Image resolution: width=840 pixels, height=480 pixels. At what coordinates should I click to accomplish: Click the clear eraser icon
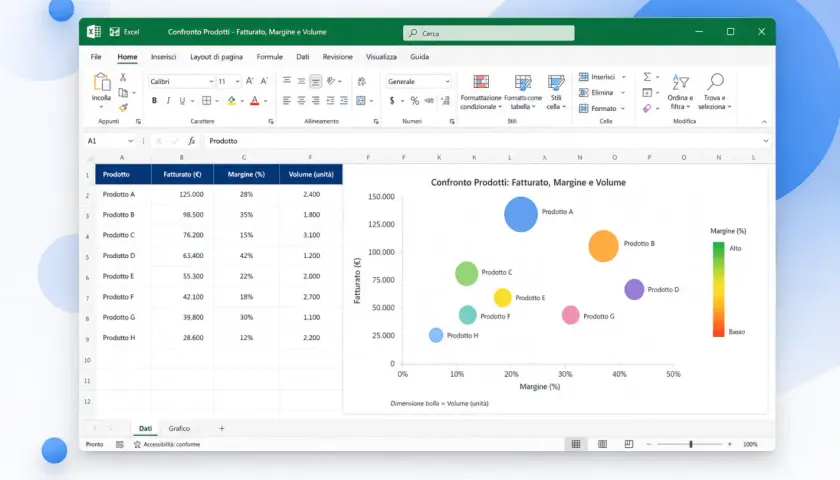coord(647,108)
